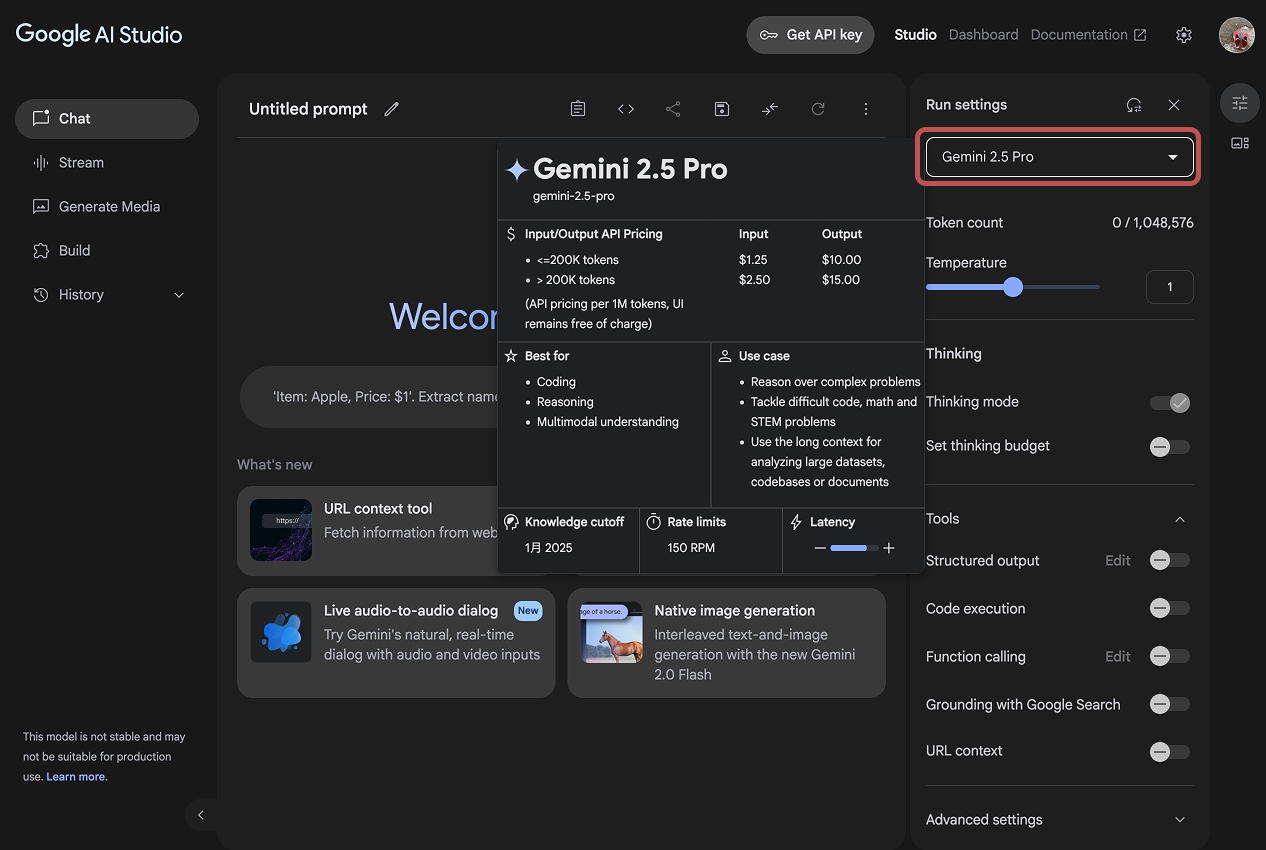Image resolution: width=1266 pixels, height=850 pixels.
Task: Click the reset defaults icon in Run settings
Action: click(x=1134, y=105)
